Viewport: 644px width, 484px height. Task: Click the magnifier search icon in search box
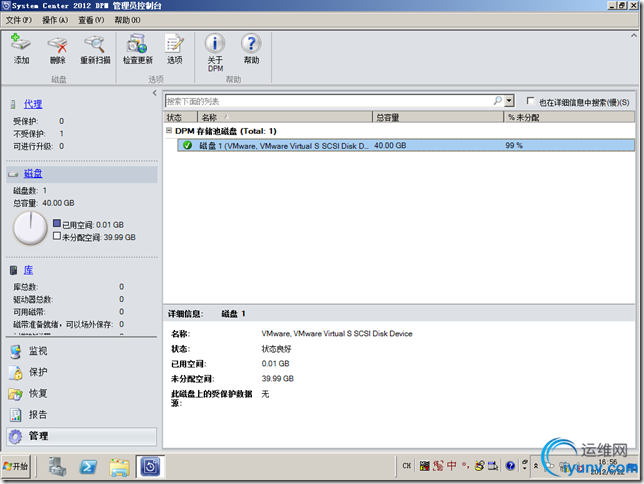coord(497,101)
